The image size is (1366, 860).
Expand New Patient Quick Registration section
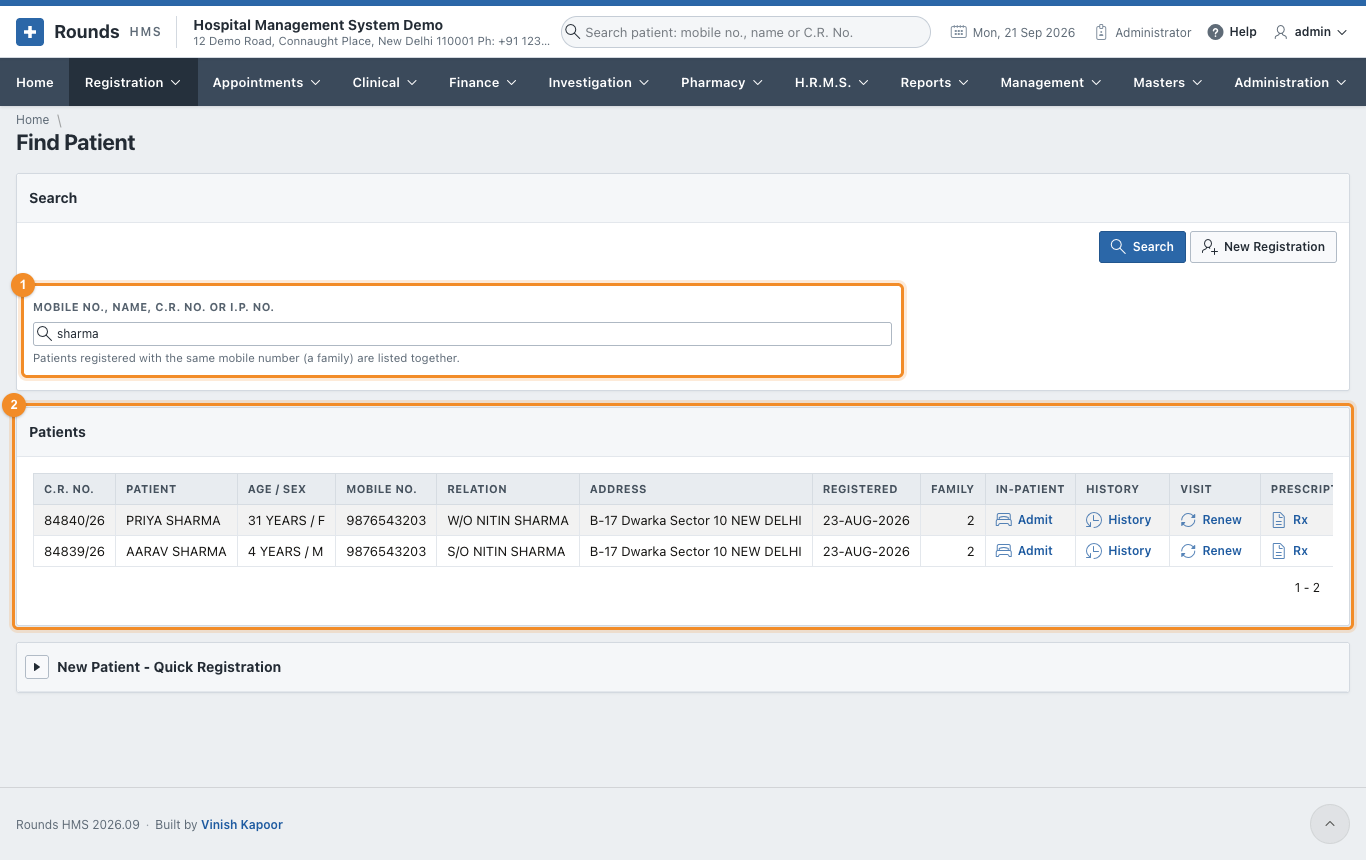37,667
